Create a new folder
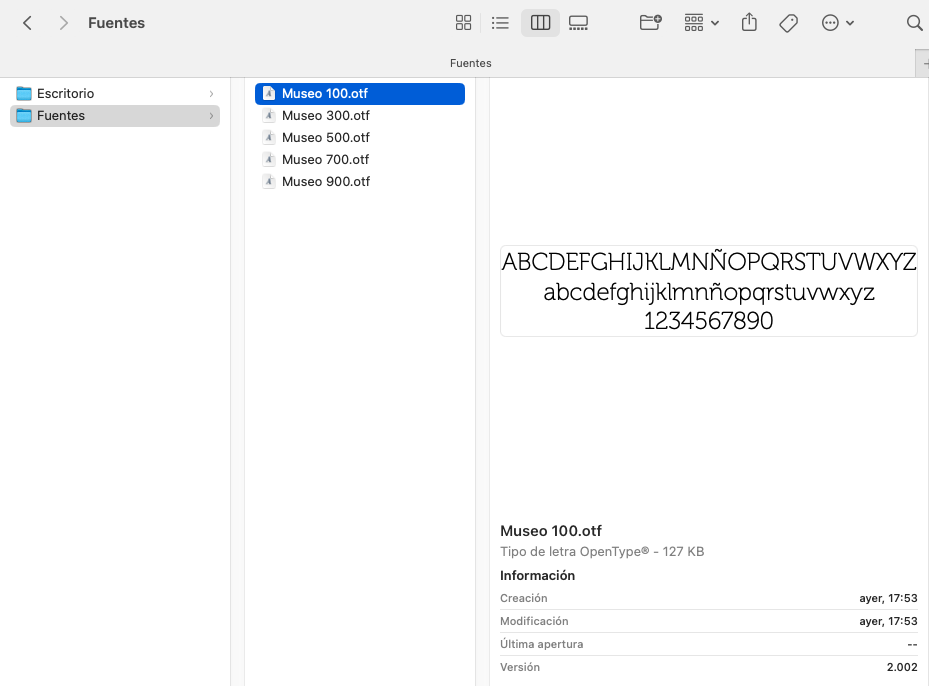This screenshot has width=929, height=686. (651, 23)
